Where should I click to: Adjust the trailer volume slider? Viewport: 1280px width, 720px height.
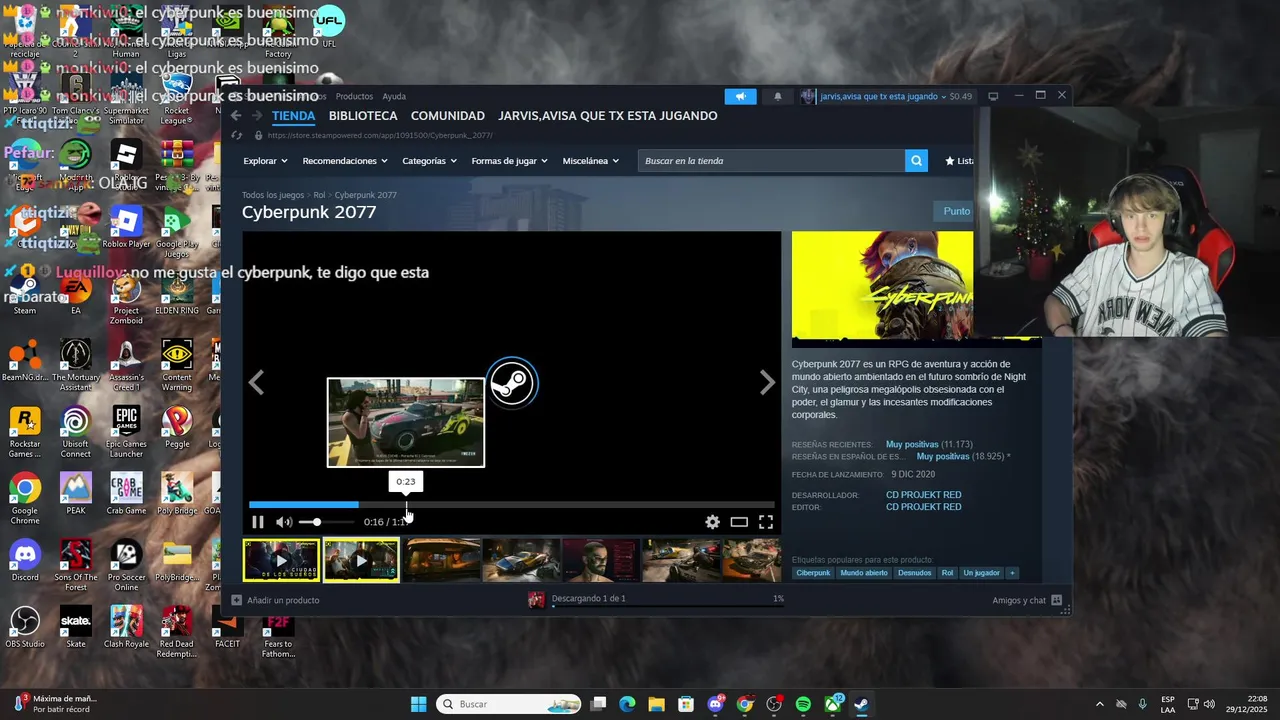pyautogui.click(x=326, y=522)
